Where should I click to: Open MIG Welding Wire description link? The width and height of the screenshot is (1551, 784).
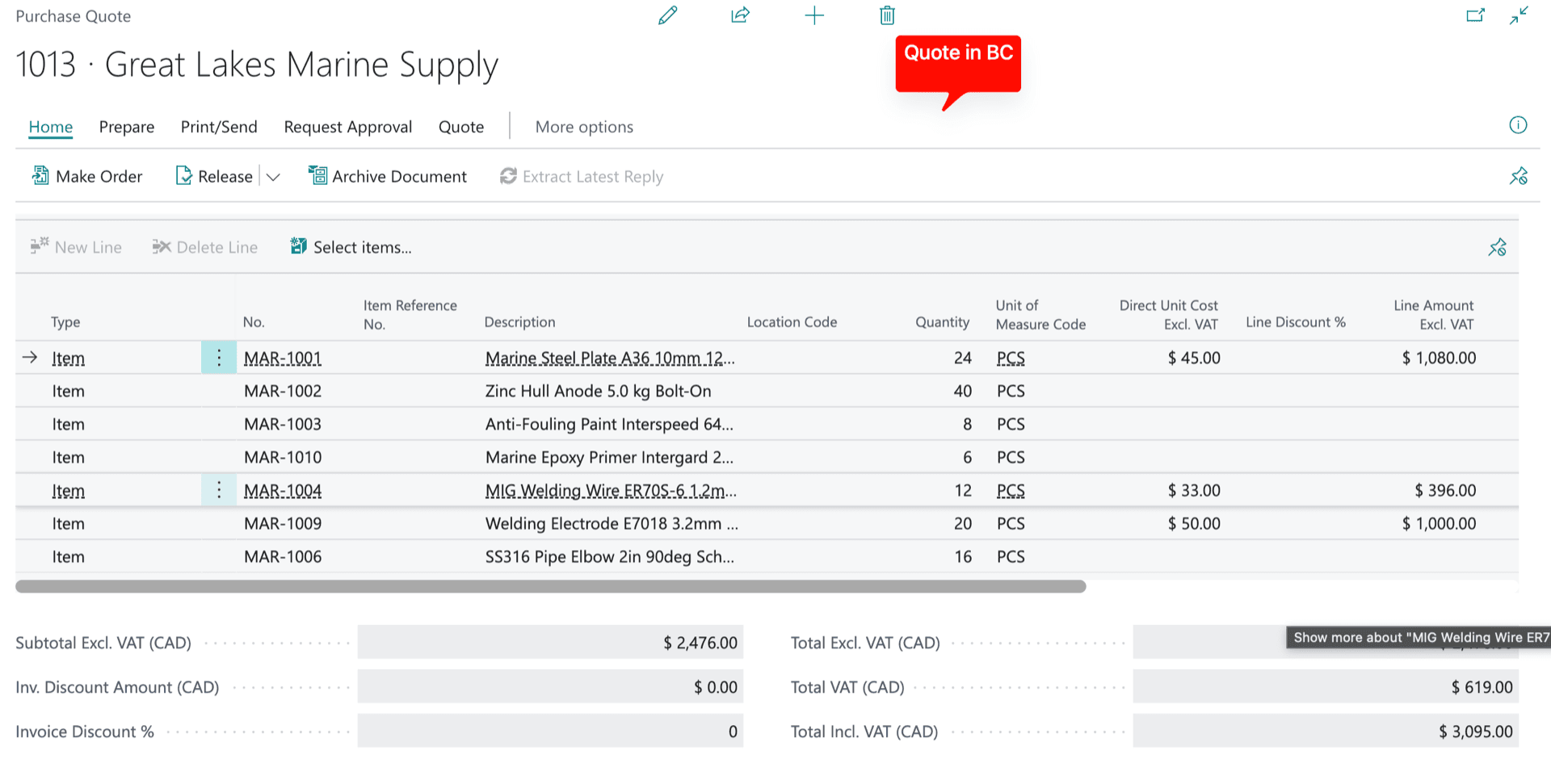click(611, 490)
